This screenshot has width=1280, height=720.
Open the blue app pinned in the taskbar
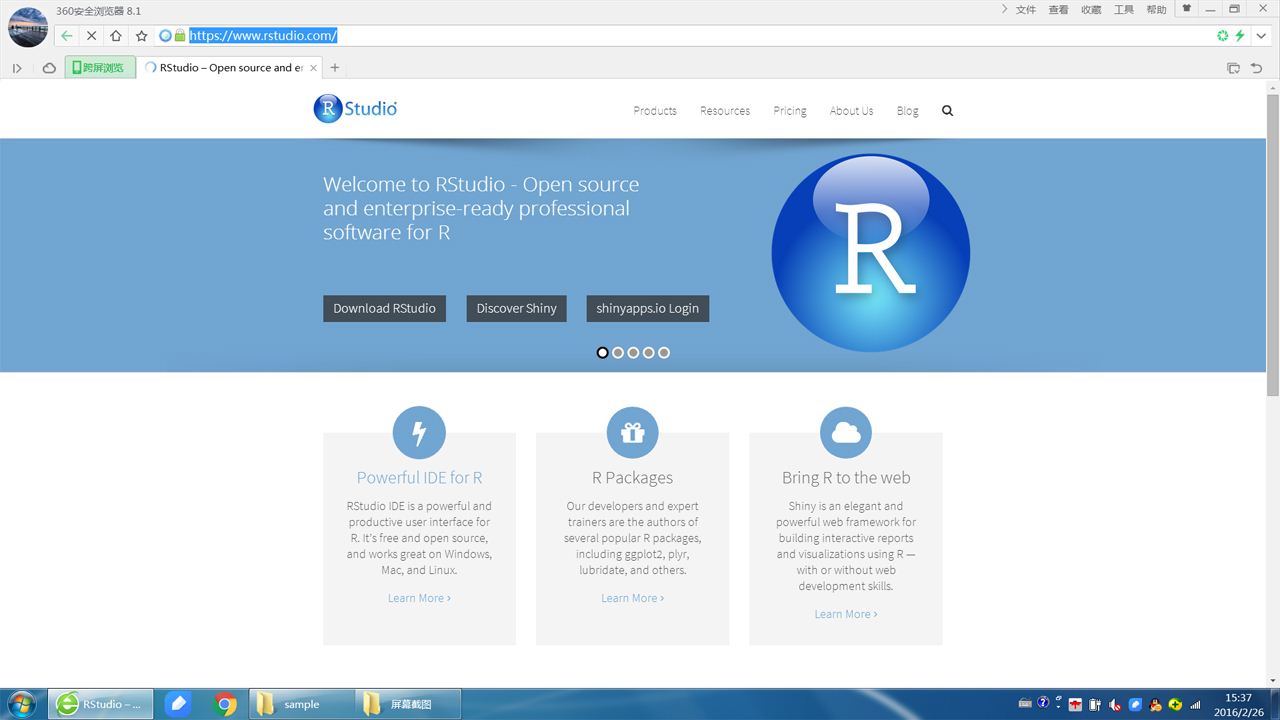point(178,704)
